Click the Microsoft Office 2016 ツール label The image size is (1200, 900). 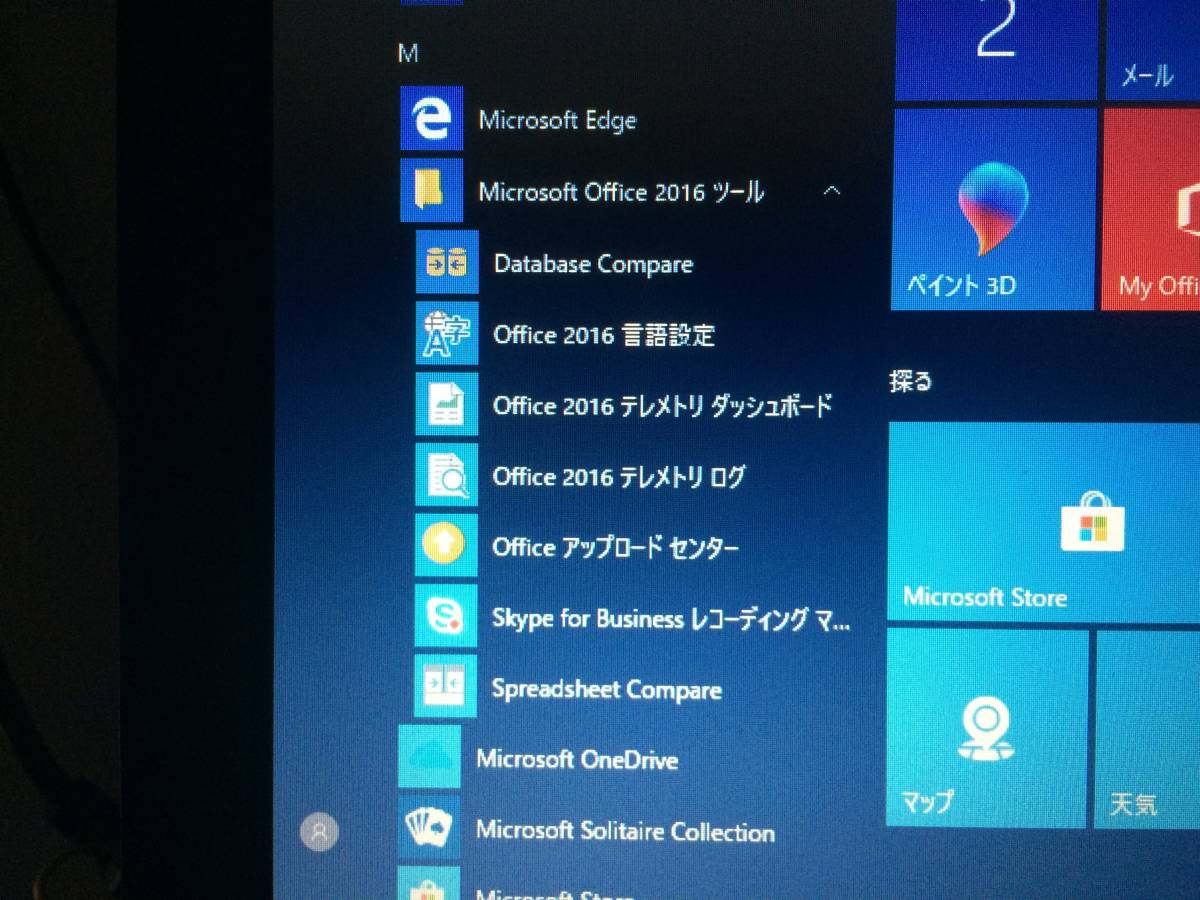pyautogui.click(x=621, y=192)
